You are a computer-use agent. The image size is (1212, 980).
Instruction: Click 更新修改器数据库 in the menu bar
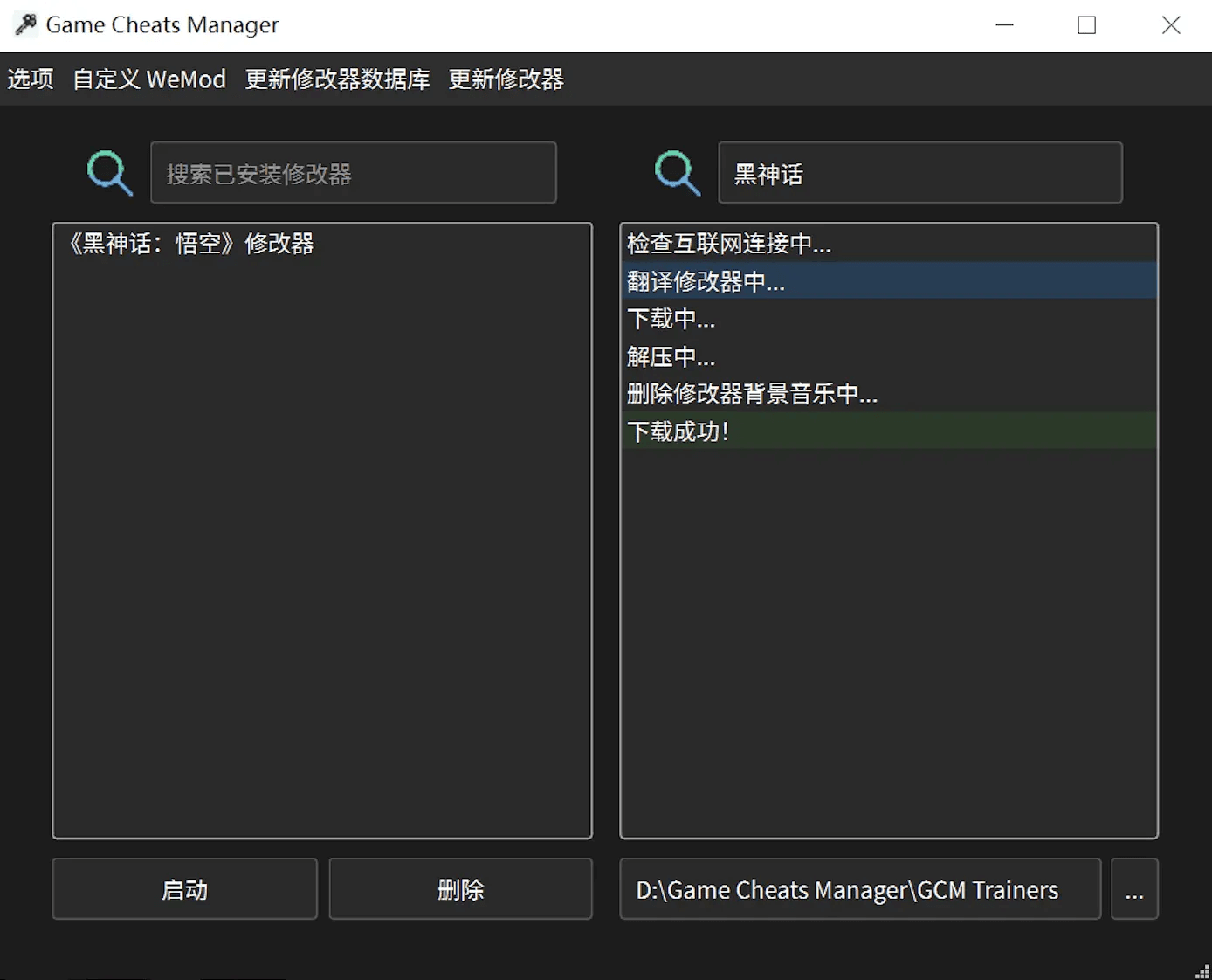[x=337, y=79]
